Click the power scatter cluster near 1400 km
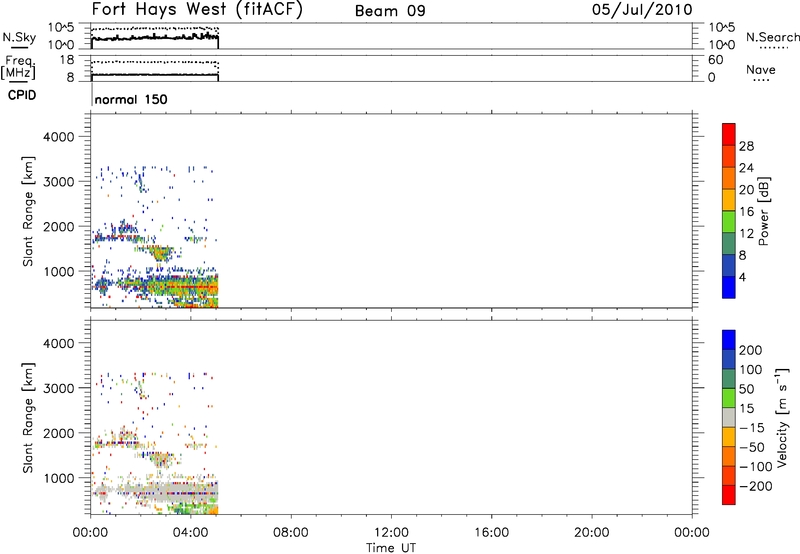800x554 pixels. coord(160,253)
